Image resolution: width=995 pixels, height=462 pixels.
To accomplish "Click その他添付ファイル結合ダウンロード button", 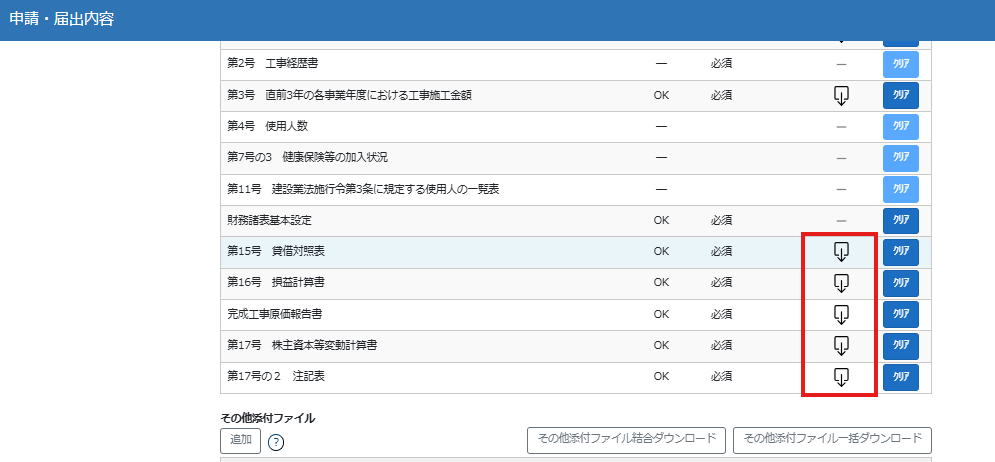I will point(626,440).
